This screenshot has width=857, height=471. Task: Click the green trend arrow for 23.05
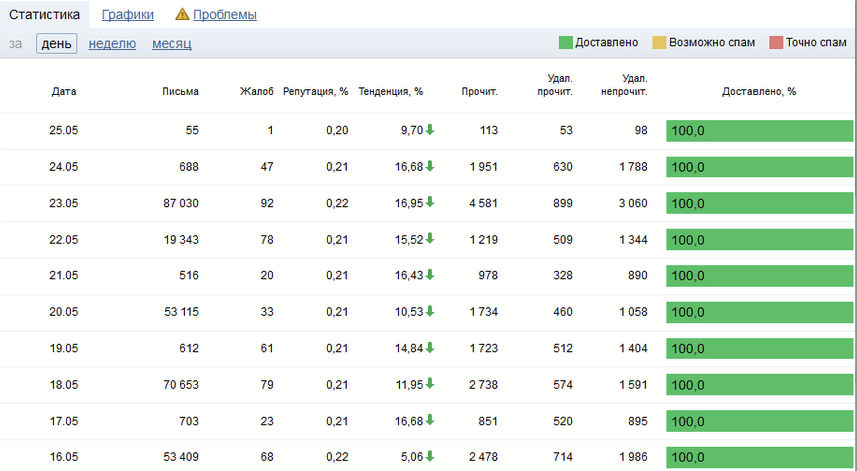[430, 202]
